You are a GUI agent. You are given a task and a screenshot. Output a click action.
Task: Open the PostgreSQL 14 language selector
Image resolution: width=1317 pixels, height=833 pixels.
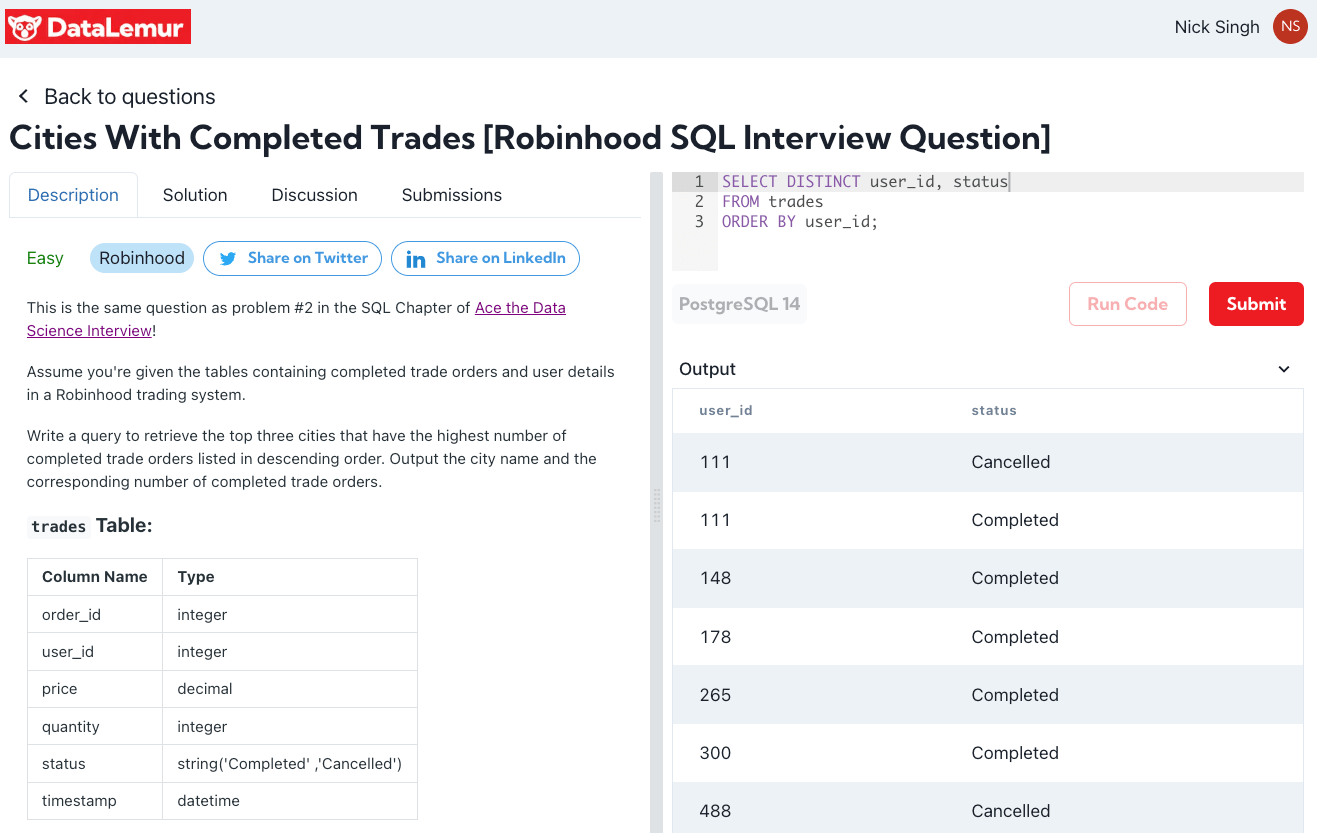pyautogui.click(x=739, y=304)
